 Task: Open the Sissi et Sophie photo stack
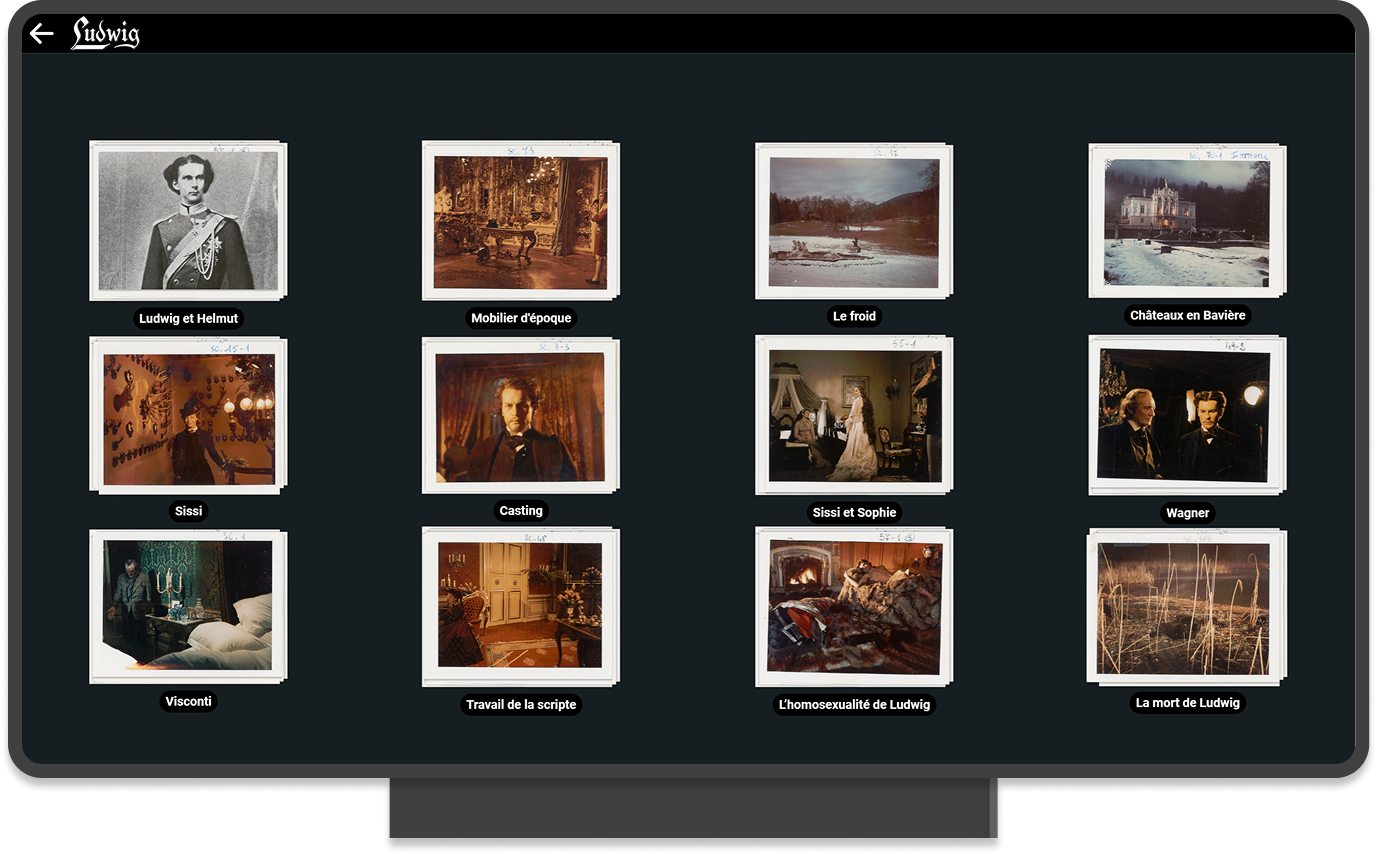[x=853, y=415]
